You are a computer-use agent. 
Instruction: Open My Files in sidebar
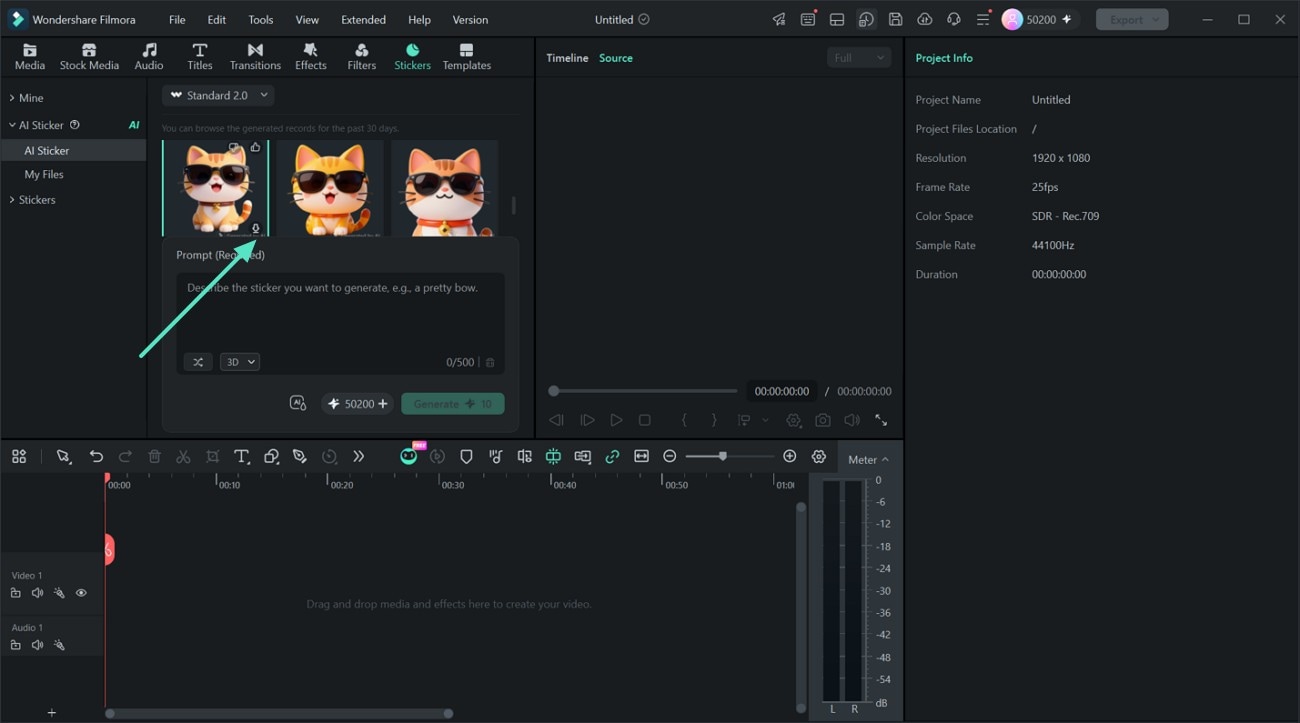coord(44,174)
